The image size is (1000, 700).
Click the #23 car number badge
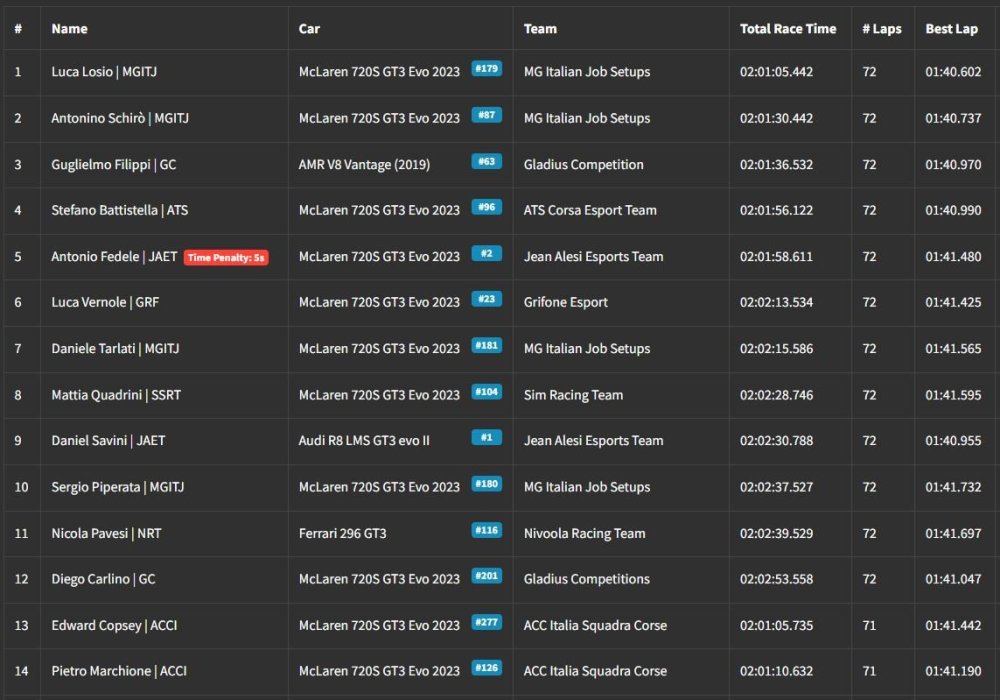[x=487, y=299]
